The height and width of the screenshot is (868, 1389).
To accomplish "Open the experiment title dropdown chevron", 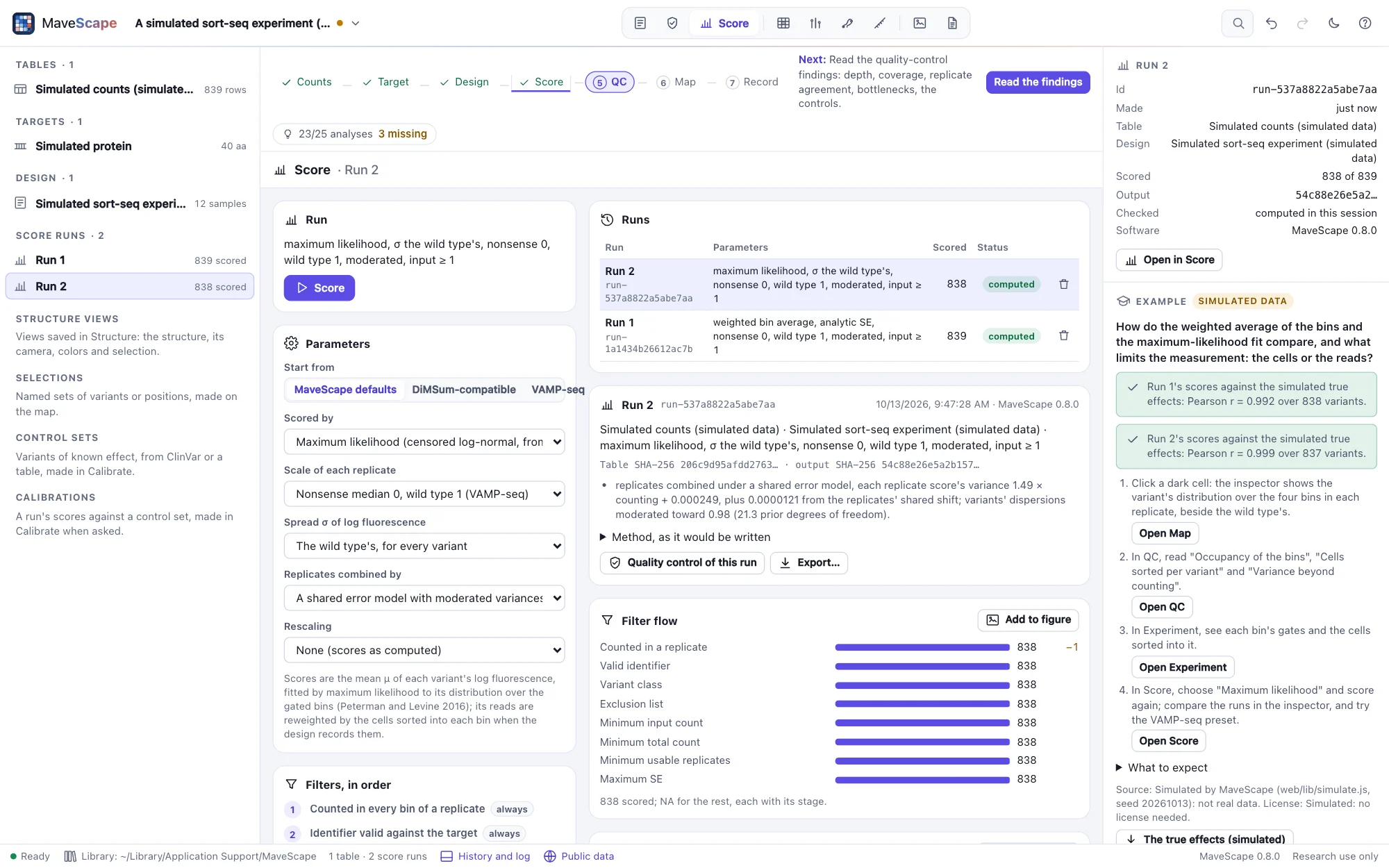I will (x=356, y=23).
